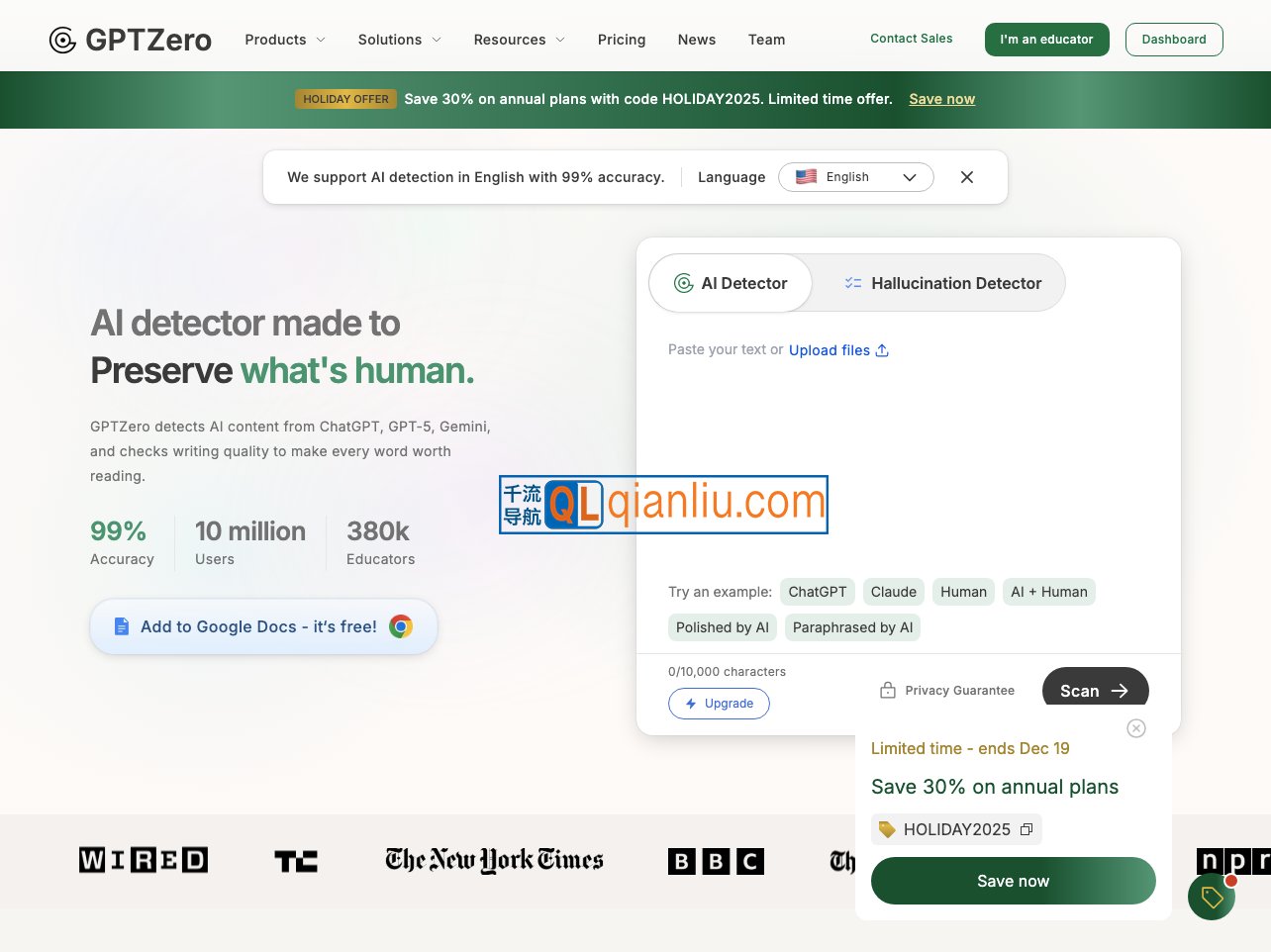Close the limited time offer popup
Screen dimensions: 1271x952
pyautogui.click(x=1136, y=728)
